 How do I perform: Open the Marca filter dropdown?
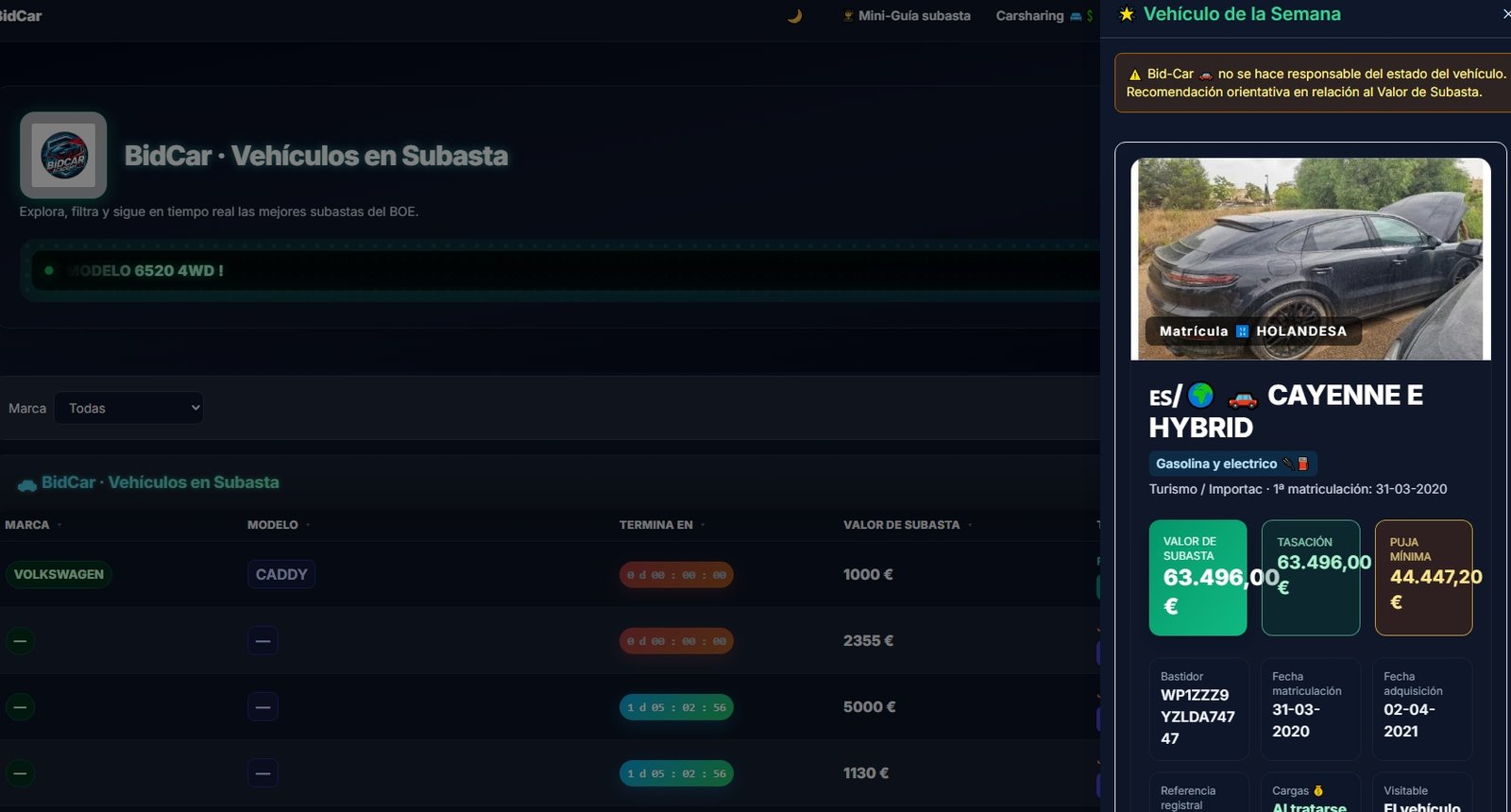128,408
